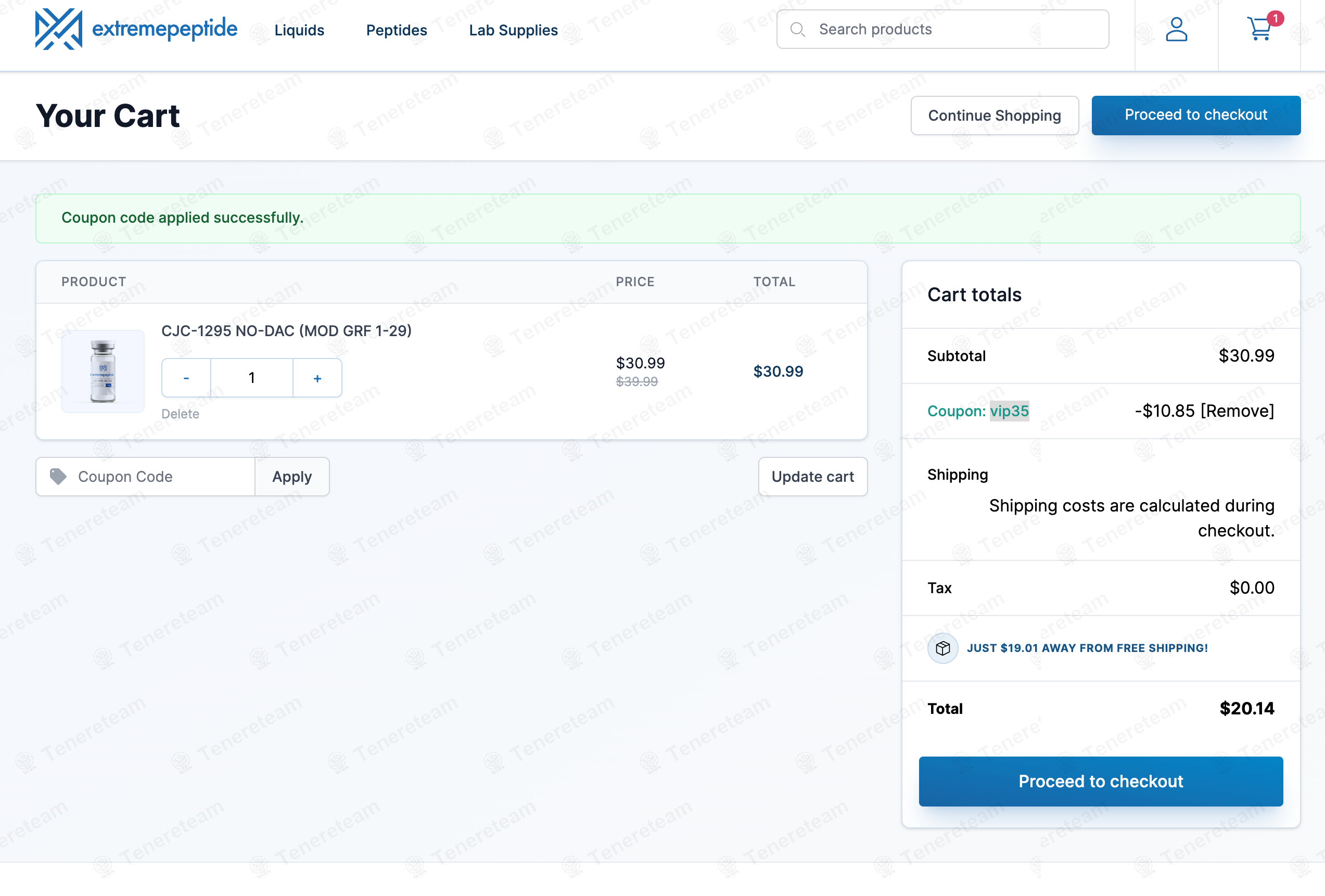The width and height of the screenshot is (1325, 896).
Task: Open the Liquids menu
Action: 299,30
